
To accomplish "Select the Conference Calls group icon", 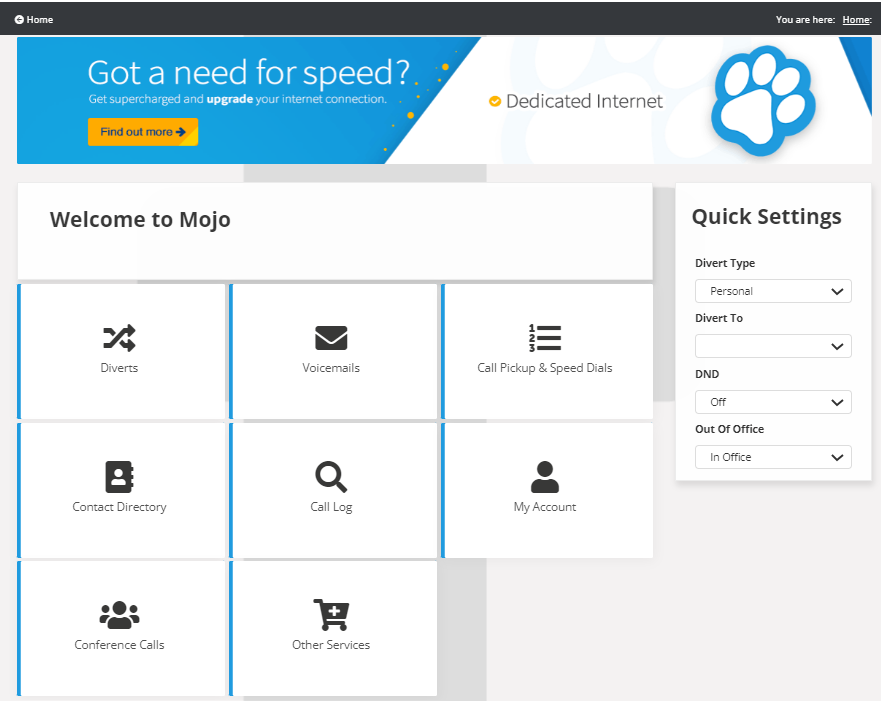I will click(x=119, y=614).
